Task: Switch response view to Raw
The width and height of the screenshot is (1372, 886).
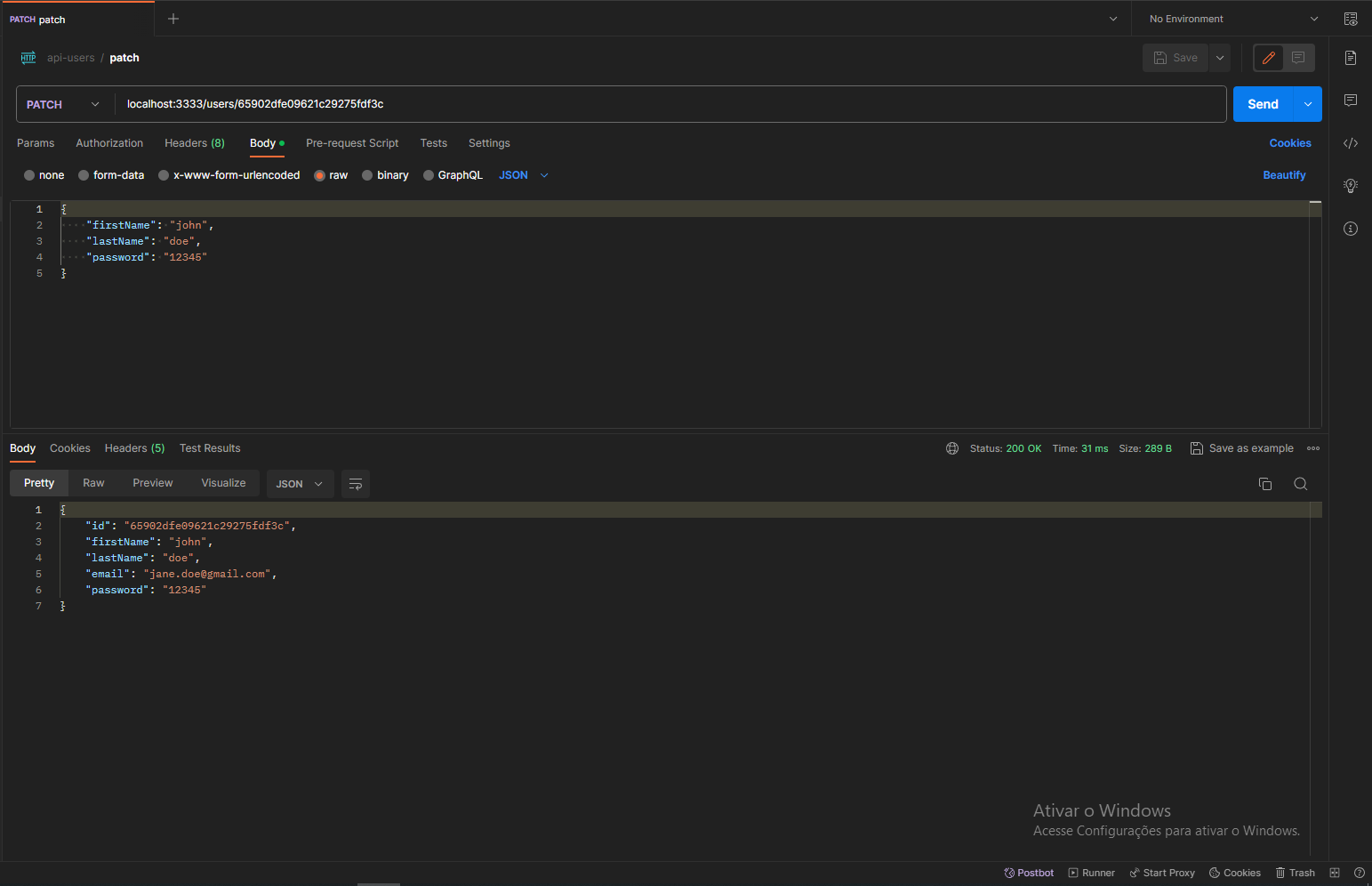Action: coord(93,483)
